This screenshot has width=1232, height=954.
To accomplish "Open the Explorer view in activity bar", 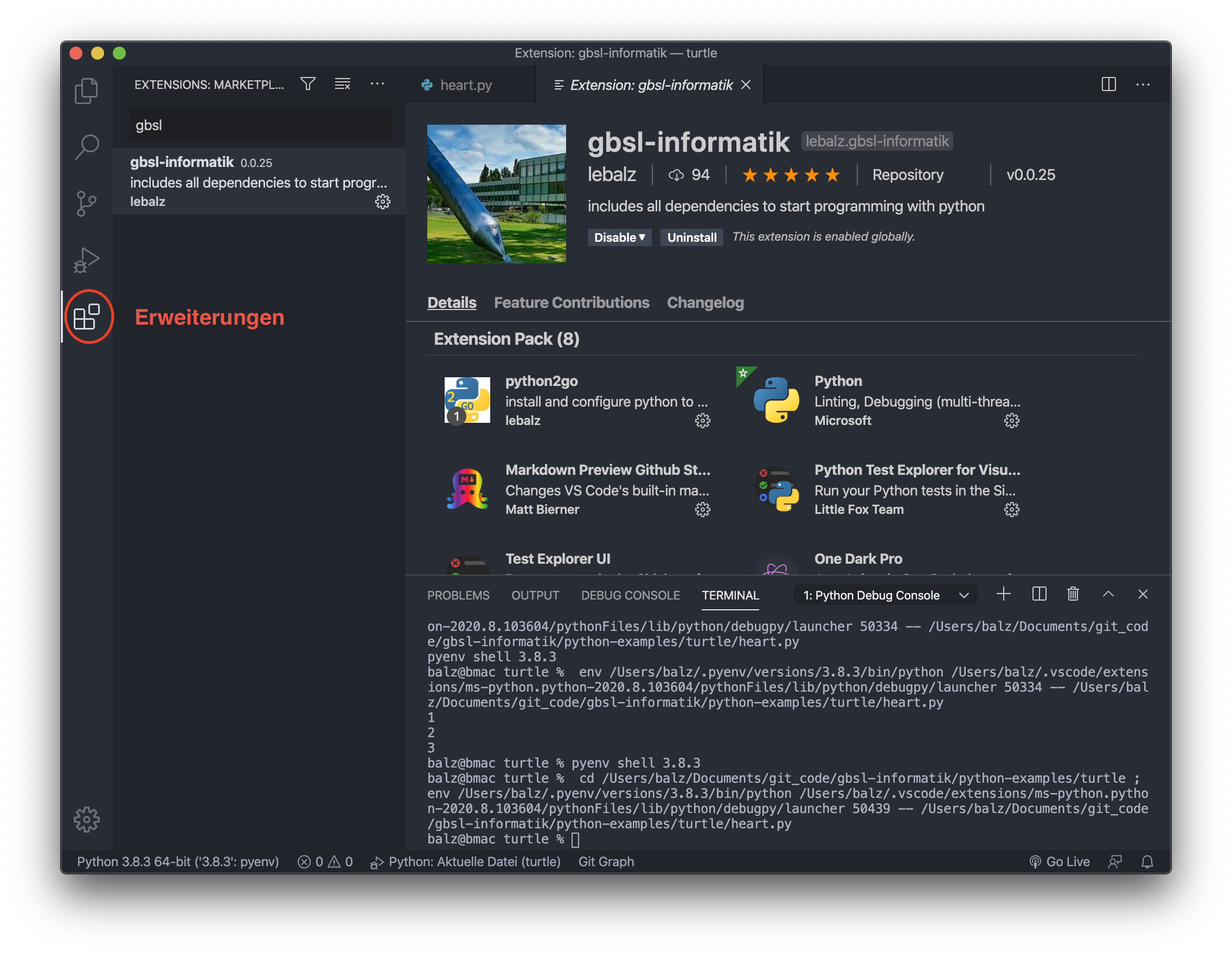I will tap(86, 91).
